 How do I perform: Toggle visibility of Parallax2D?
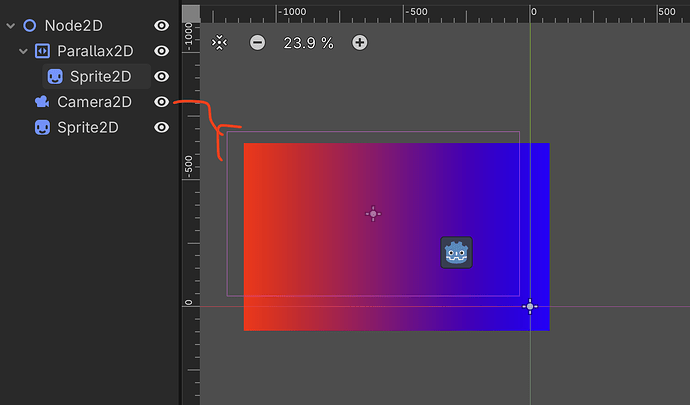tap(161, 51)
